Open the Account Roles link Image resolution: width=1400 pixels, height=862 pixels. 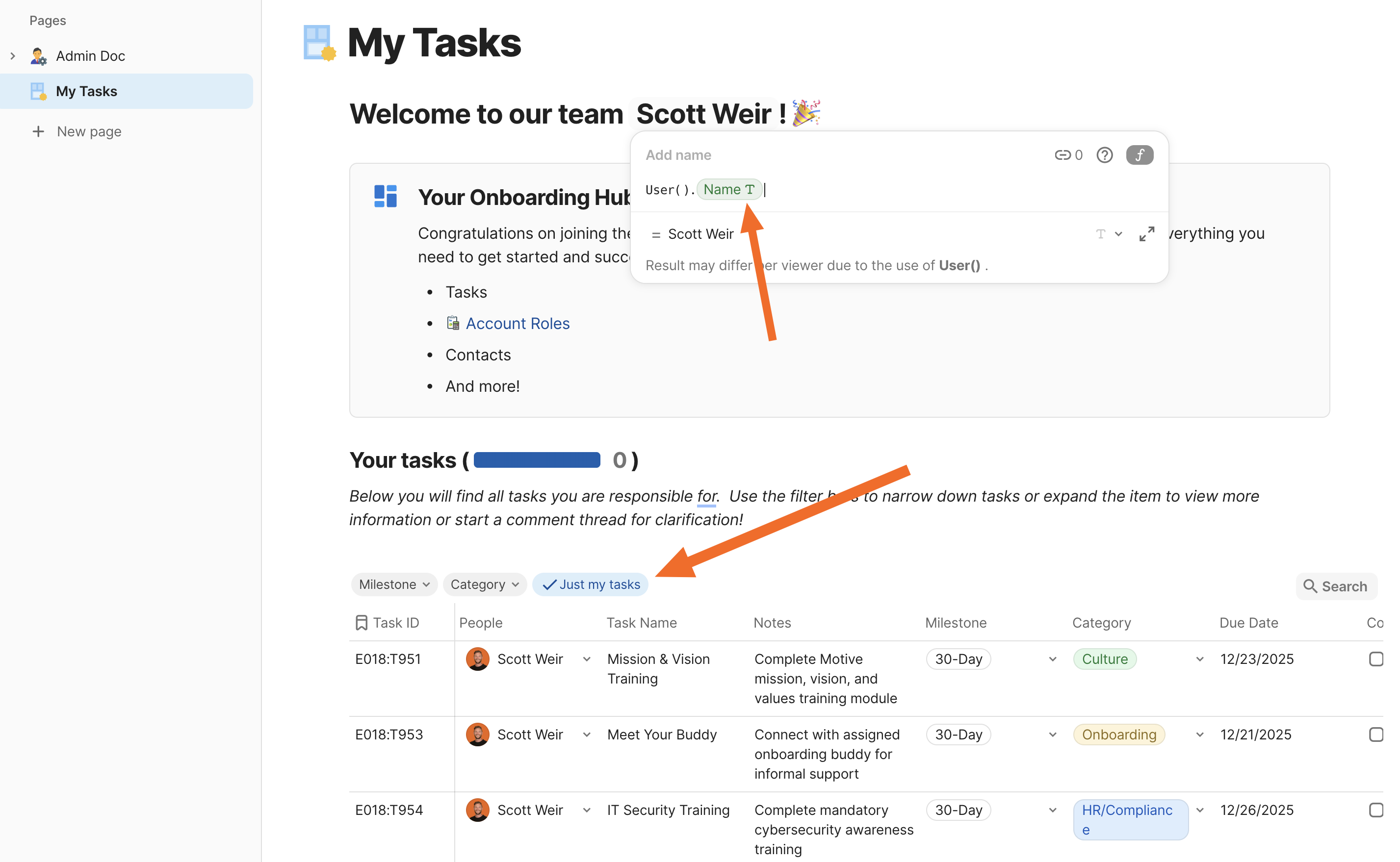click(517, 323)
